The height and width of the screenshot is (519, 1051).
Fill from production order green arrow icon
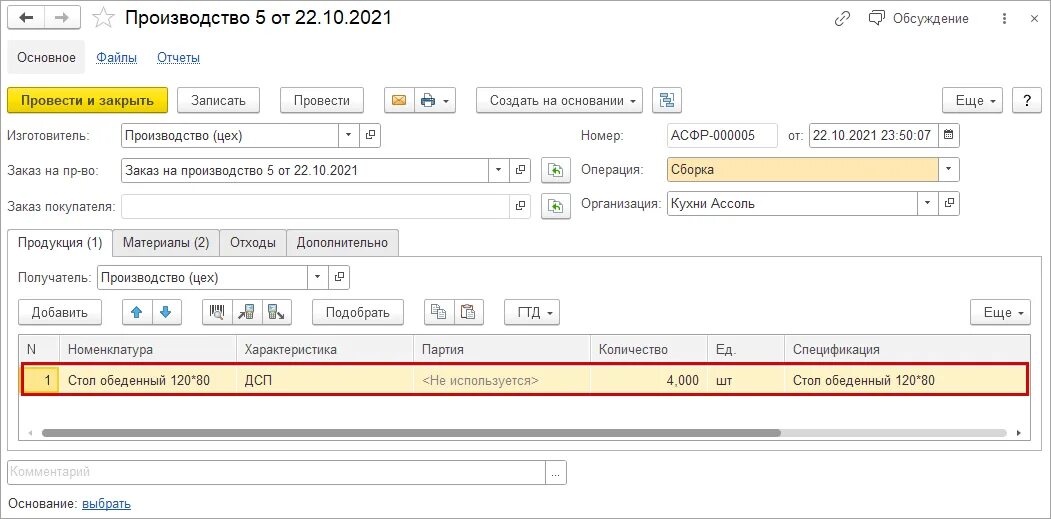pos(555,170)
